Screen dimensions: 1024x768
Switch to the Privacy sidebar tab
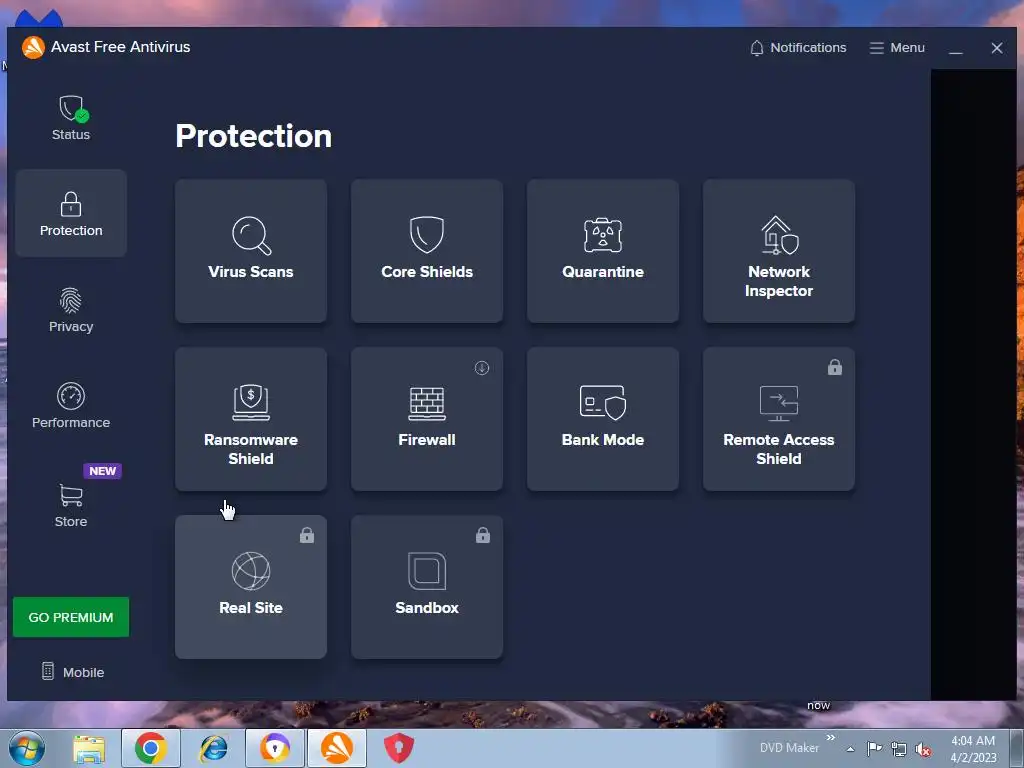[71, 310]
